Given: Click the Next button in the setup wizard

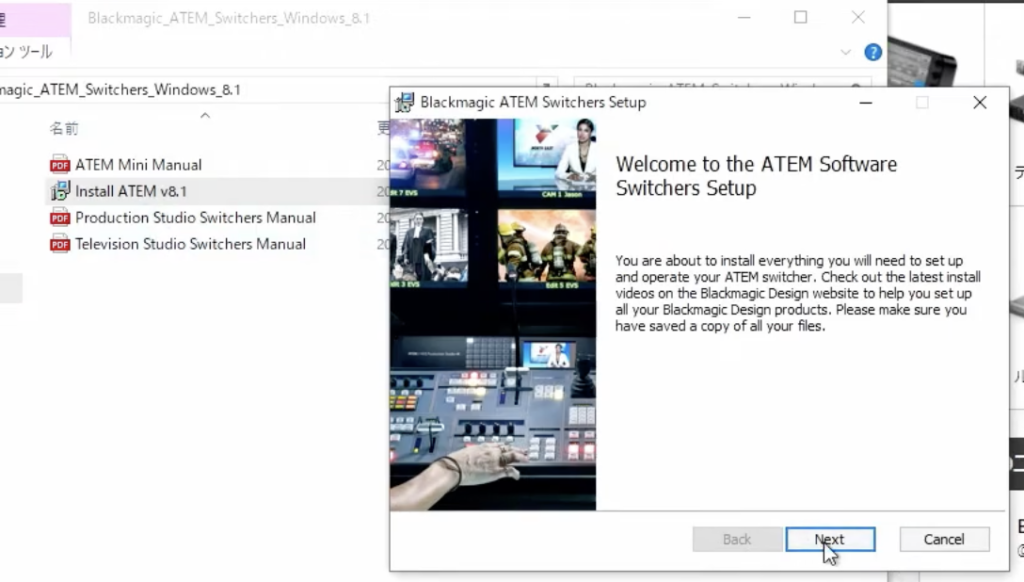Looking at the screenshot, I should [x=829, y=539].
